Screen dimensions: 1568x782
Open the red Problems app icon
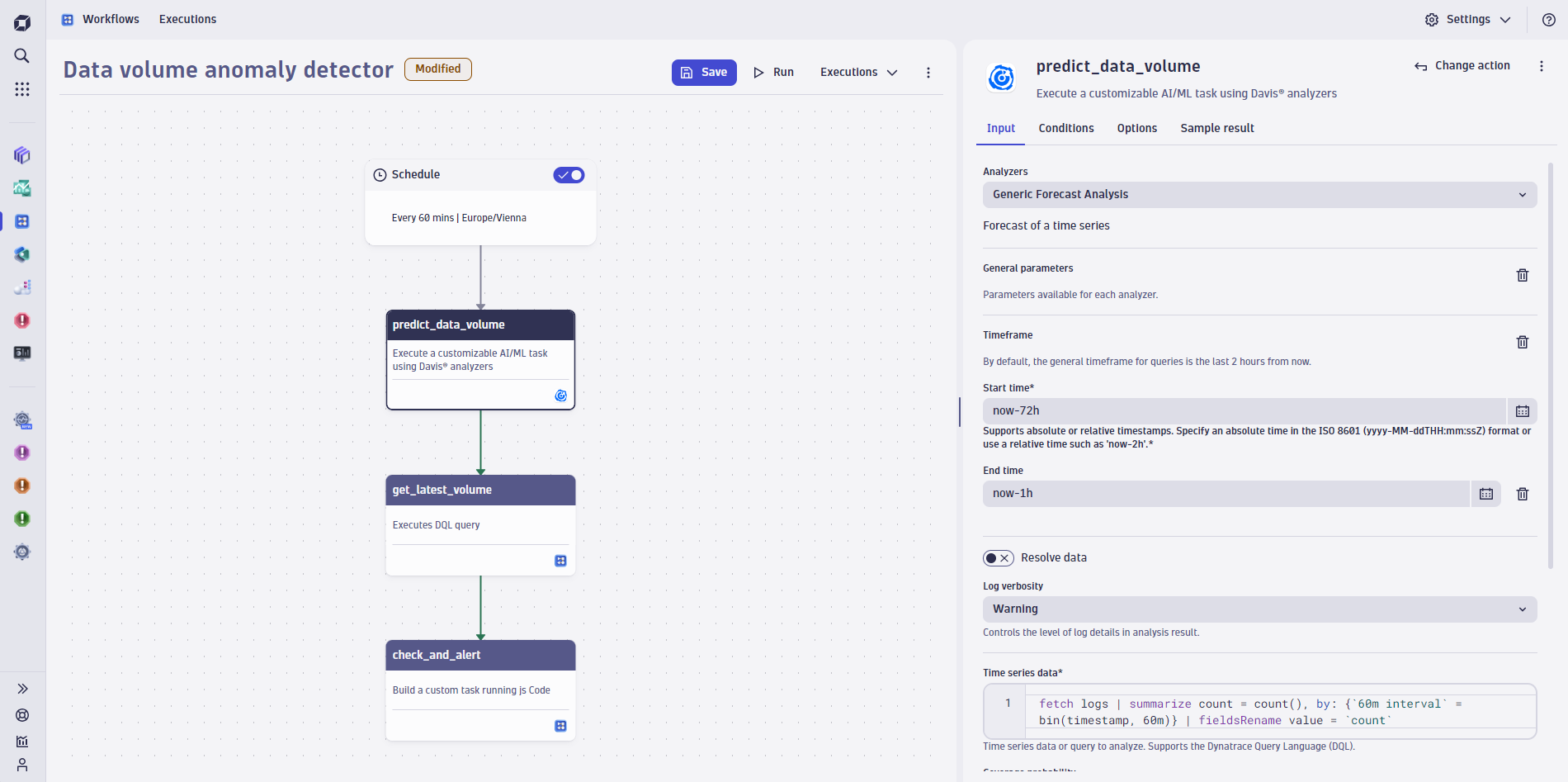pyautogui.click(x=21, y=320)
